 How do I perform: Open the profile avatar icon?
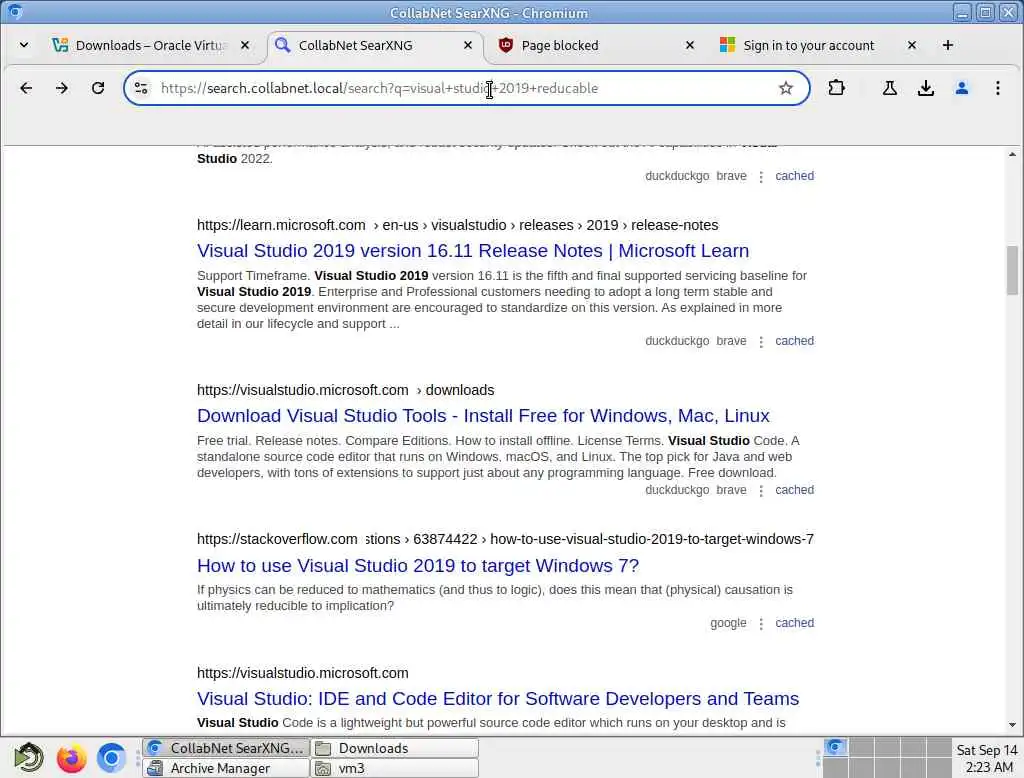pos(961,88)
